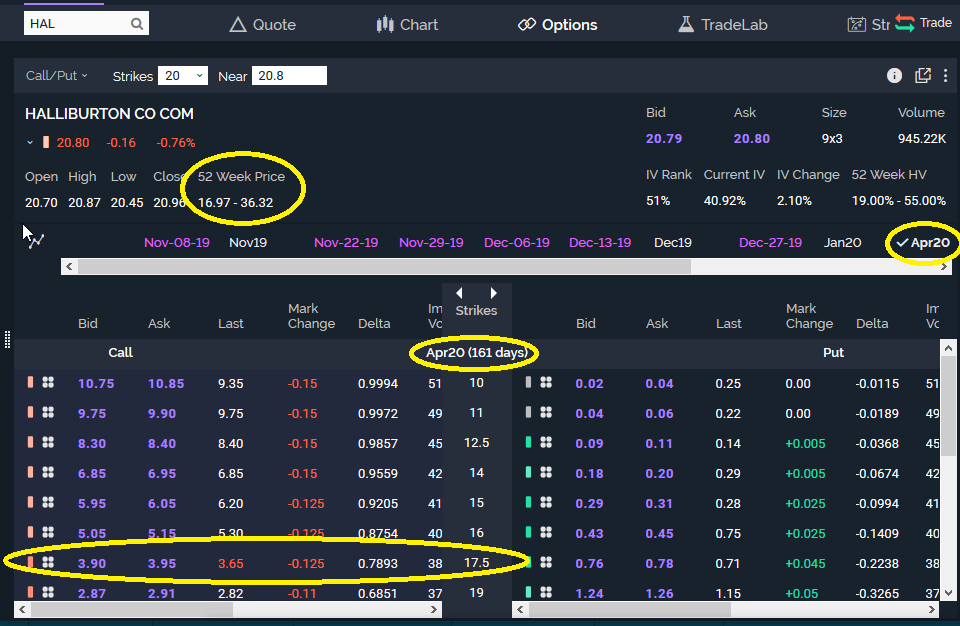Click the side panel grip handle

(x=7, y=339)
